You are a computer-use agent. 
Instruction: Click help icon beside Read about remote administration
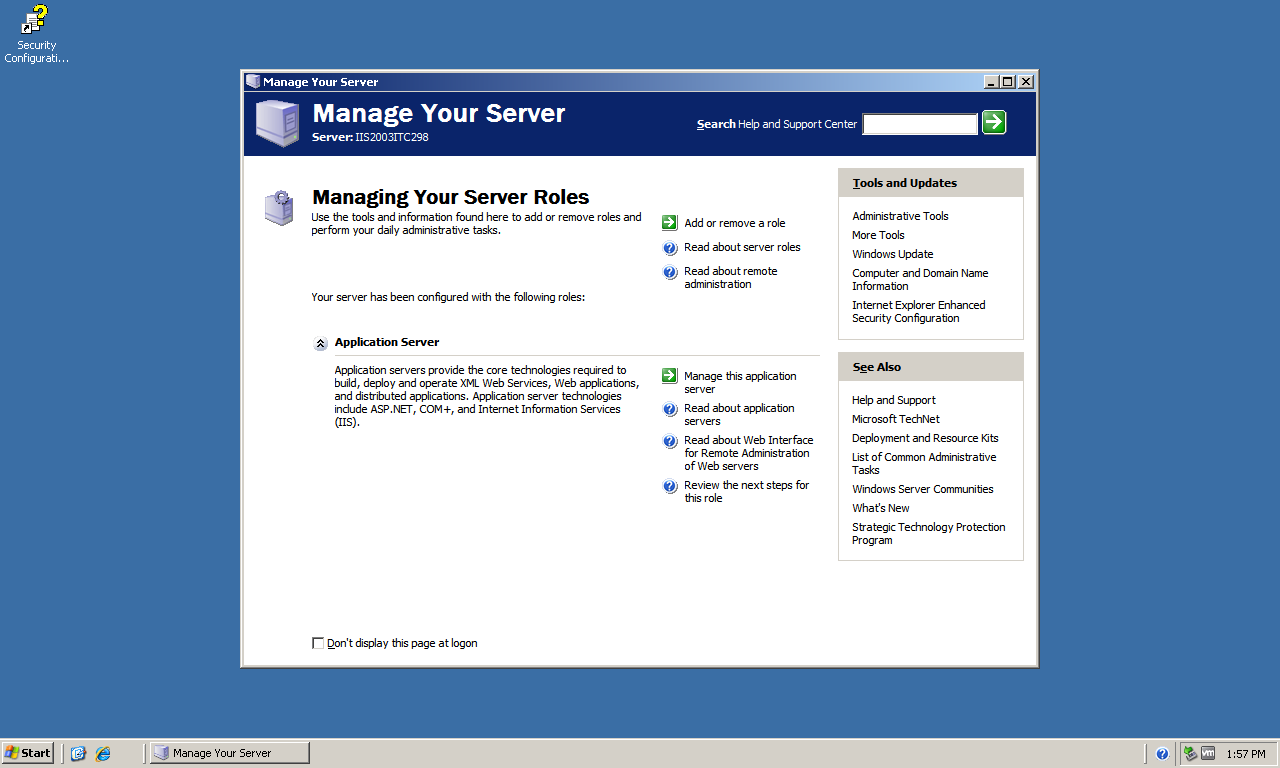pyautogui.click(x=670, y=272)
